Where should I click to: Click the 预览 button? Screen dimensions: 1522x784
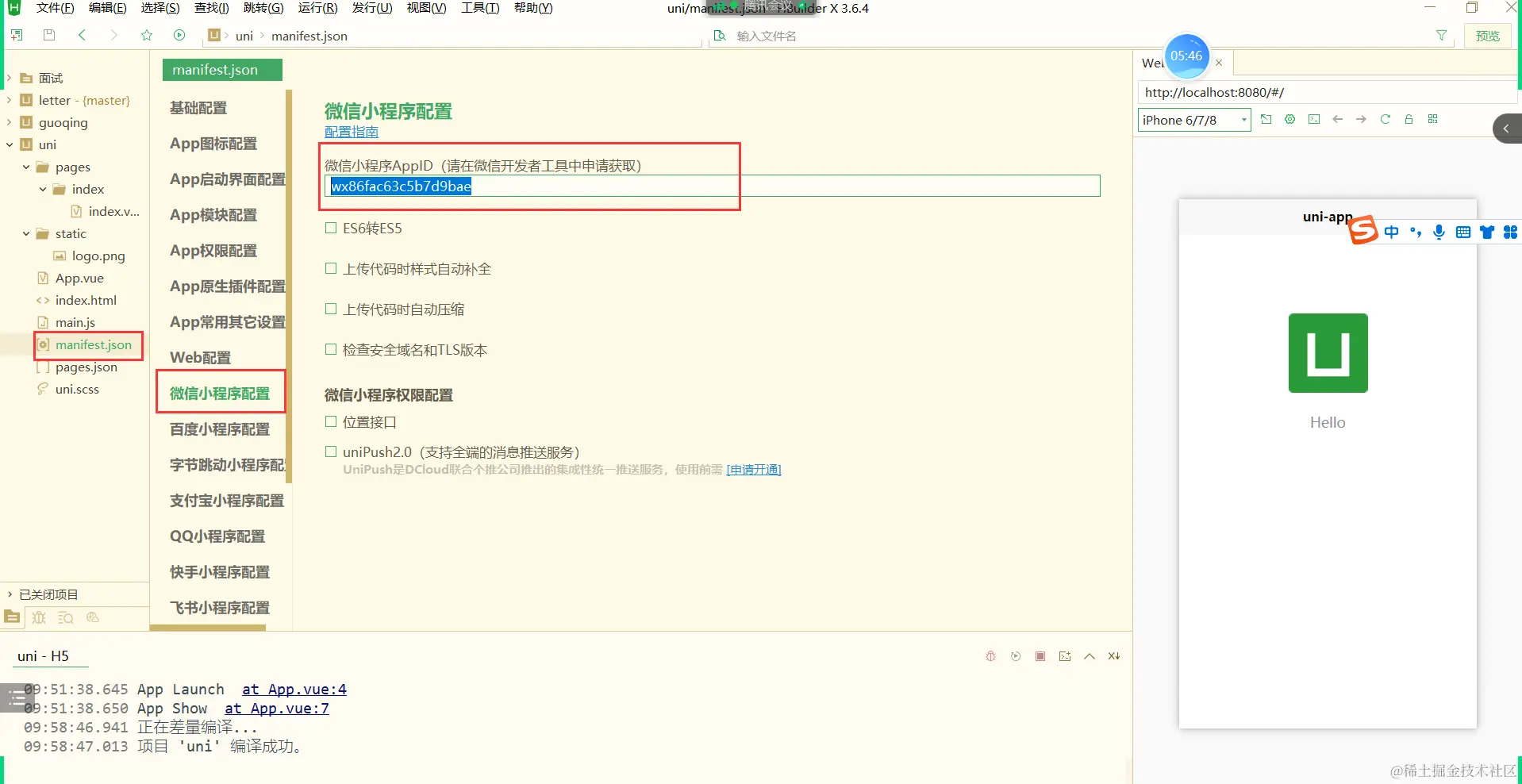[1487, 36]
